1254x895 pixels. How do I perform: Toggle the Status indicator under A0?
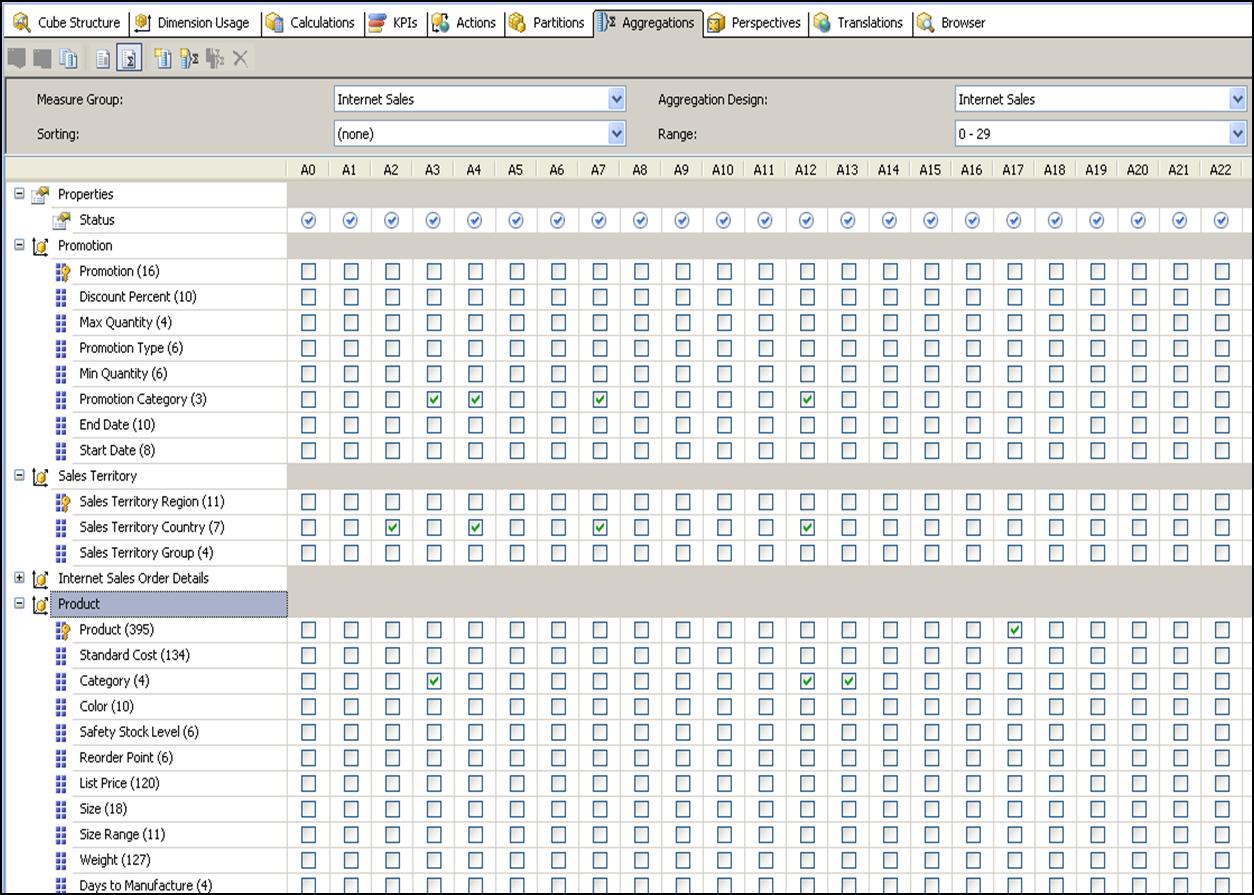tap(308, 220)
